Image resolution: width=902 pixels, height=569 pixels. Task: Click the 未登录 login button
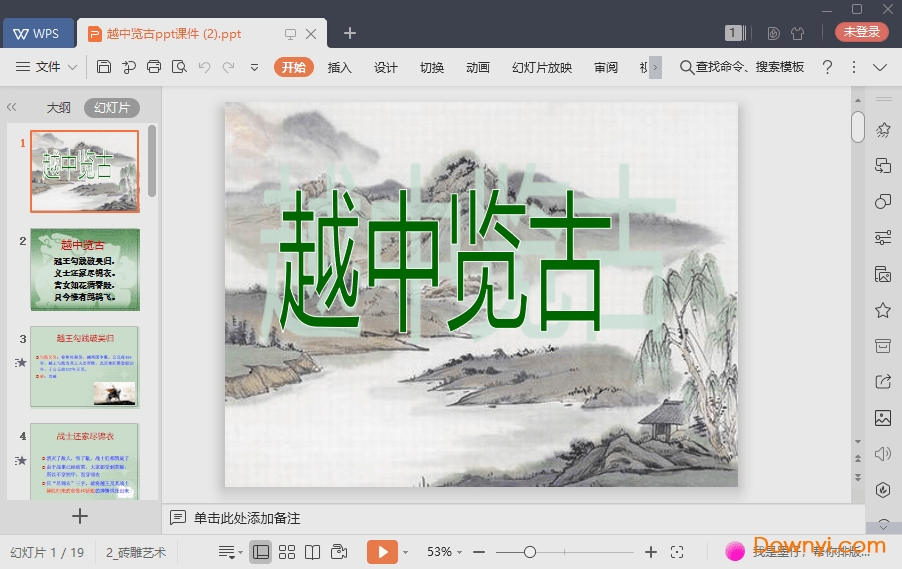coord(861,32)
